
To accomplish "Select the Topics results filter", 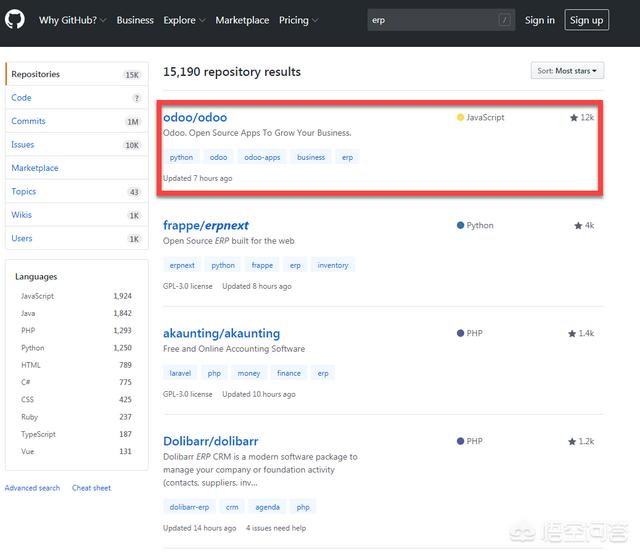I will [76, 191].
